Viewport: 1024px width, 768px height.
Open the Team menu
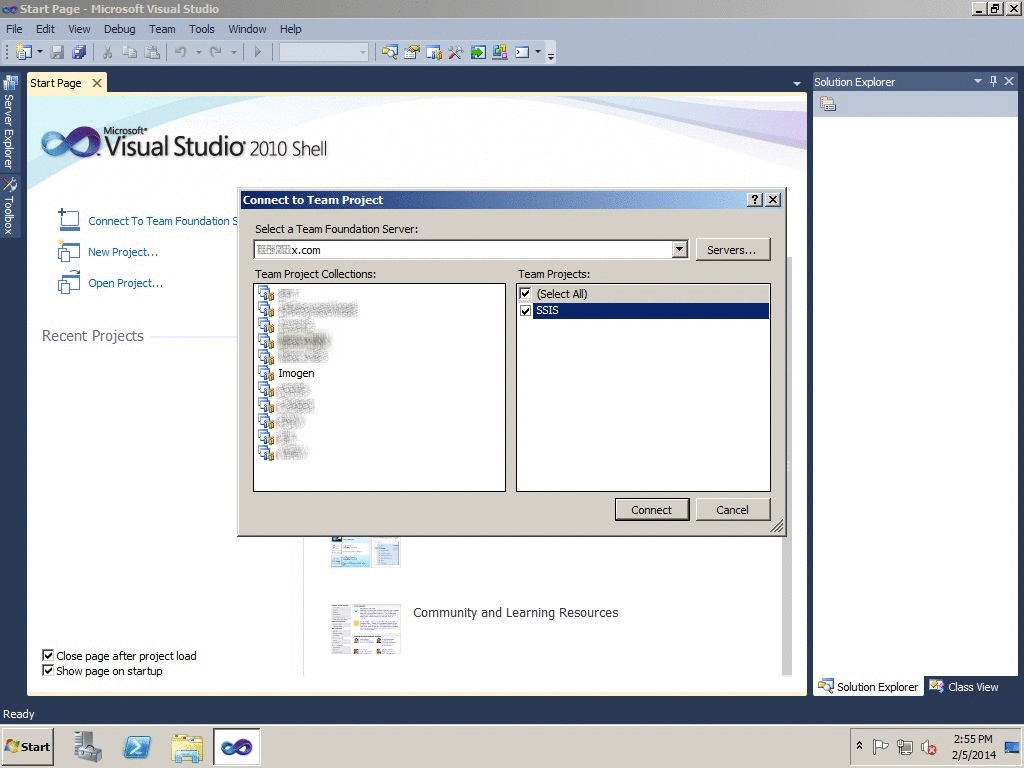162,29
